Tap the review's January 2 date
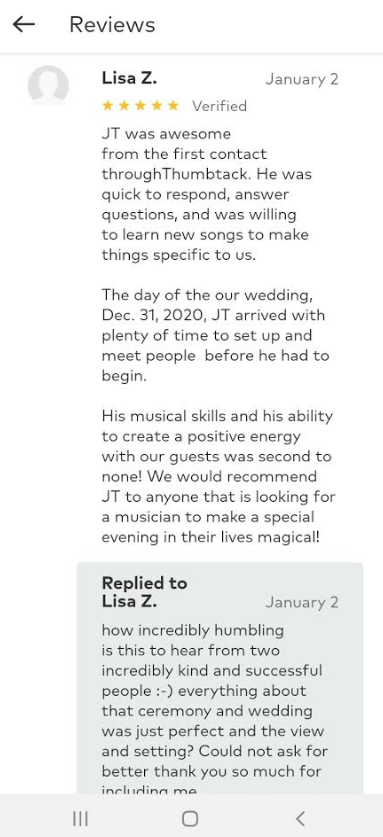 tap(302, 80)
